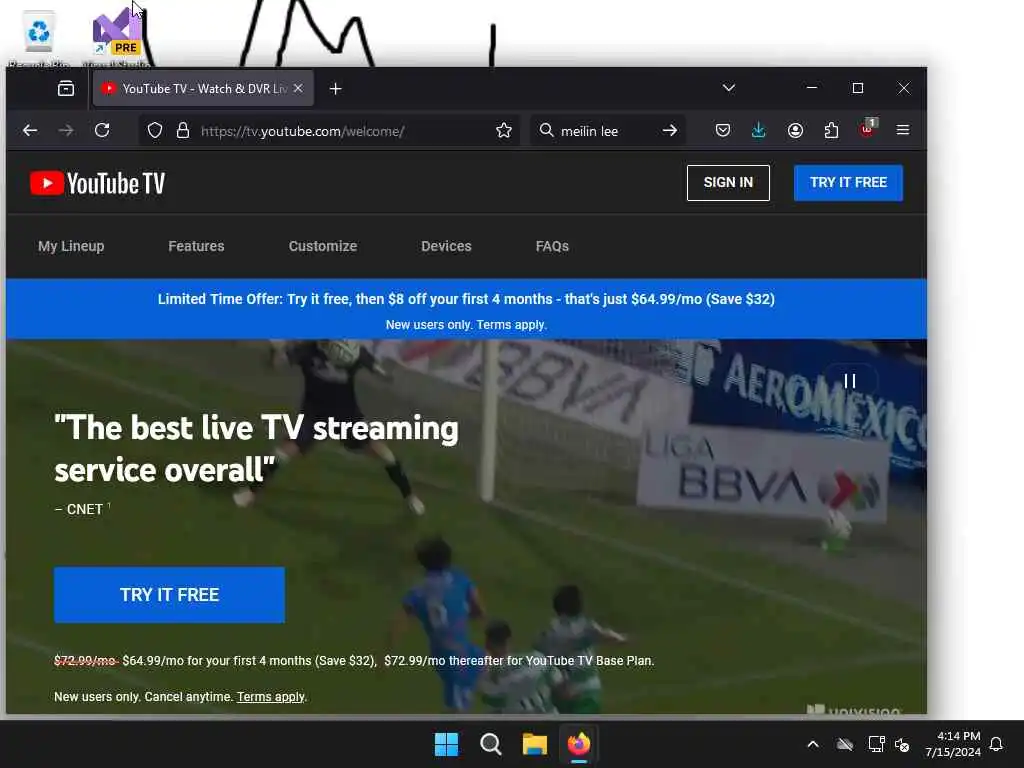This screenshot has width=1024, height=768.
Task: Save page to Pocket
Action: click(x=723, y=131)
